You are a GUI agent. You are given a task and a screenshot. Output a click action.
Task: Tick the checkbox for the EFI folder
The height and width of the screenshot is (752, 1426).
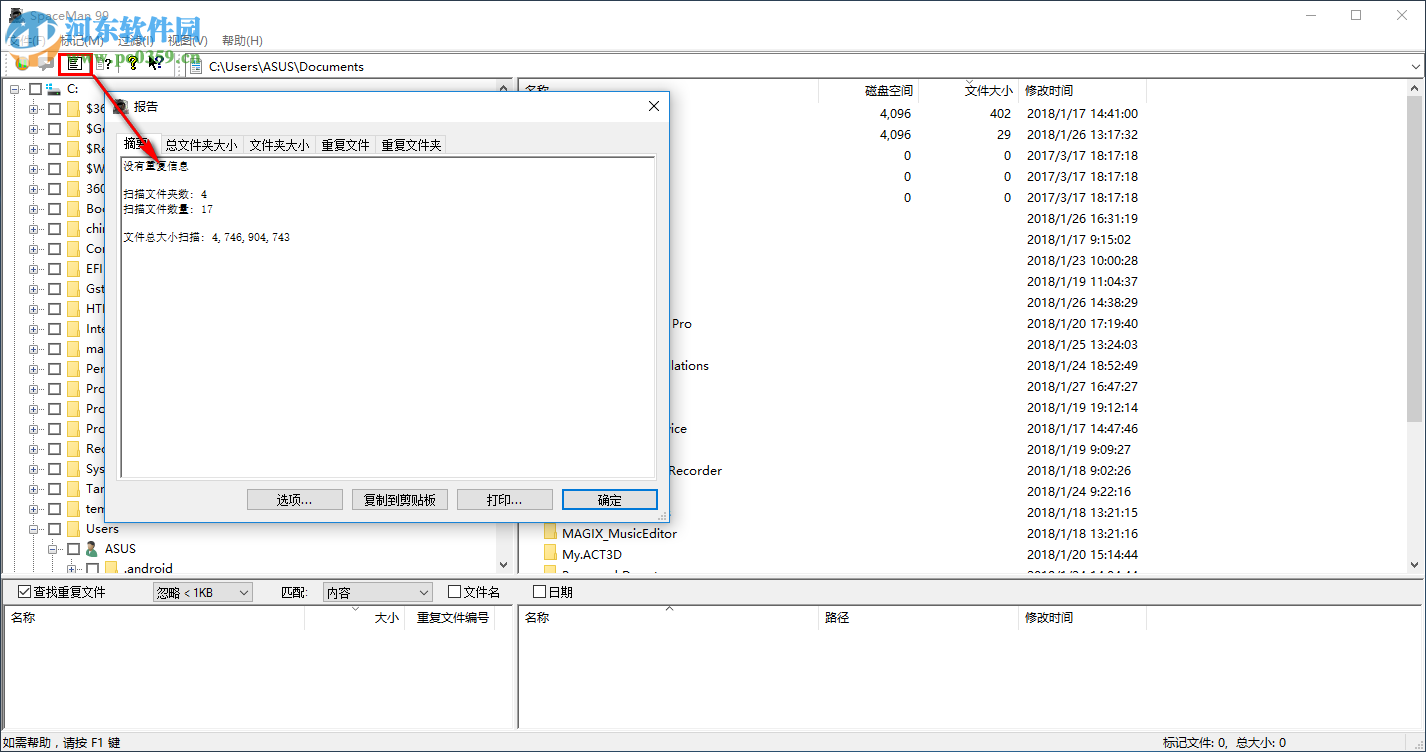pyautogui.click(x=54, y=269)
